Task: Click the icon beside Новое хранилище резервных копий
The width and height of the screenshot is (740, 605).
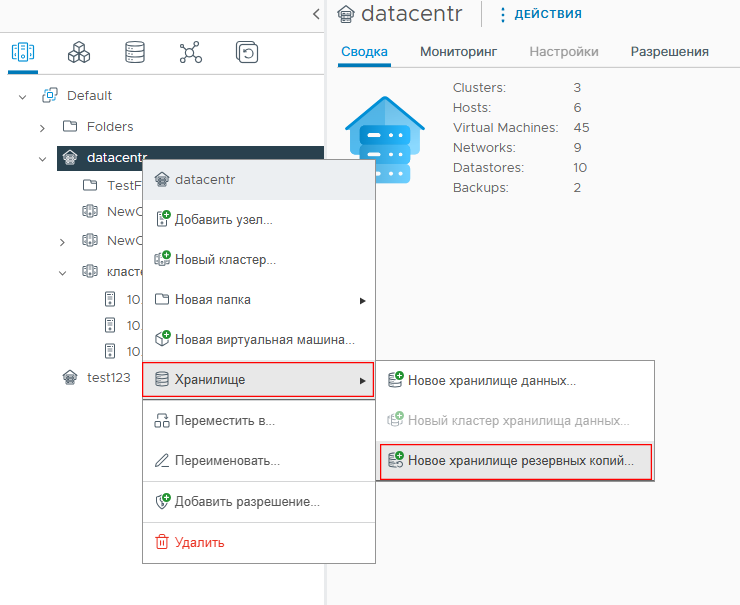Action: pos(395,460)
